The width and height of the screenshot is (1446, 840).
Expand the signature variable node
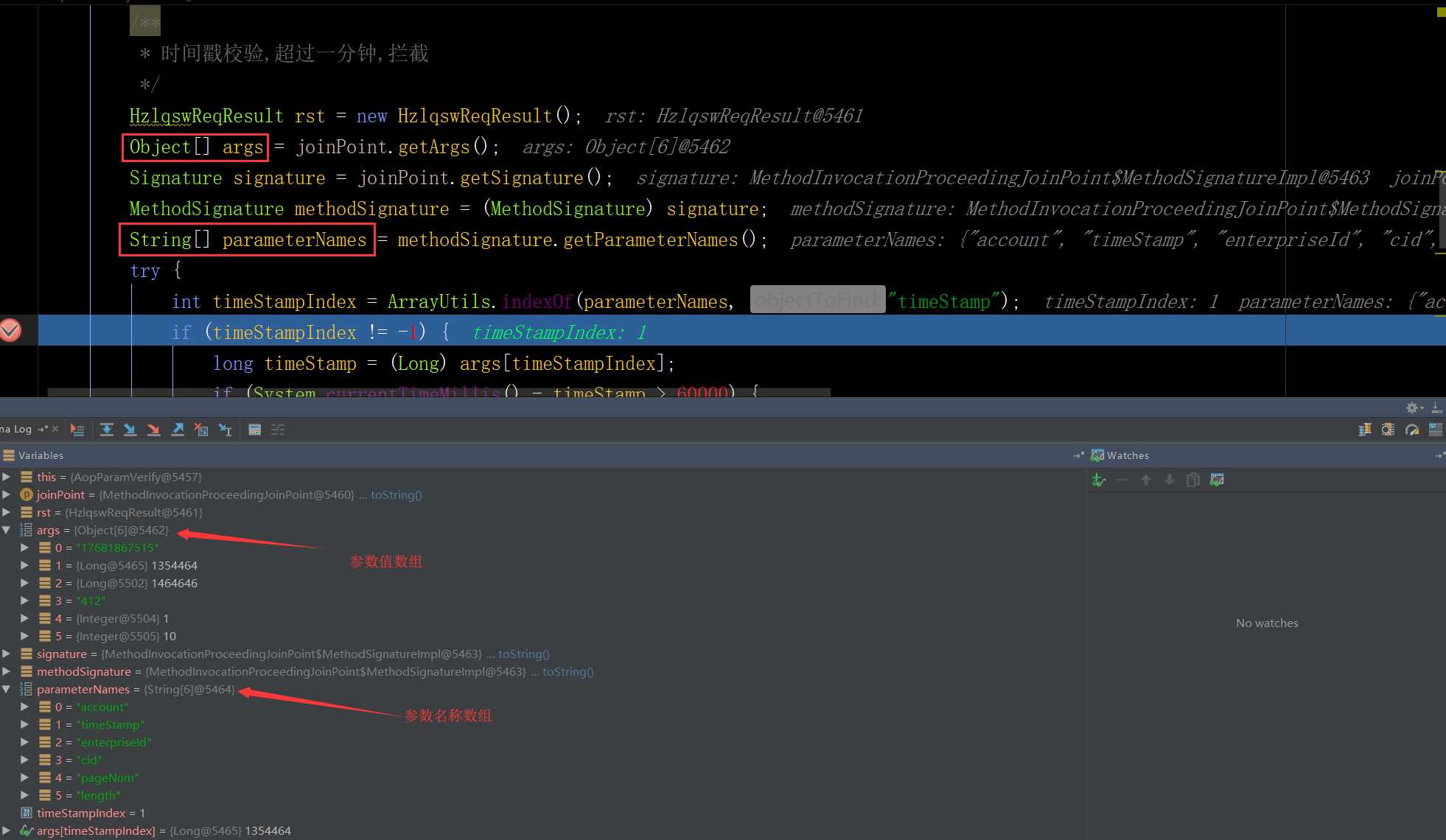7,654
